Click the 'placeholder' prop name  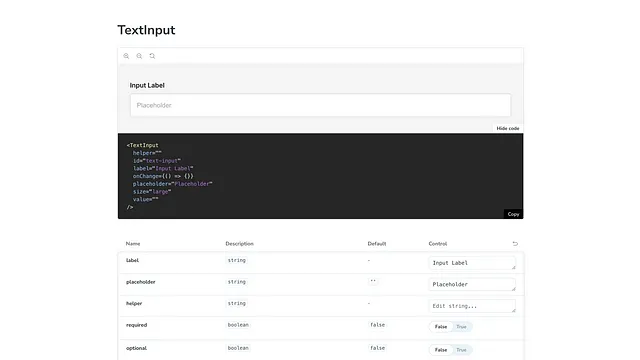140,282
